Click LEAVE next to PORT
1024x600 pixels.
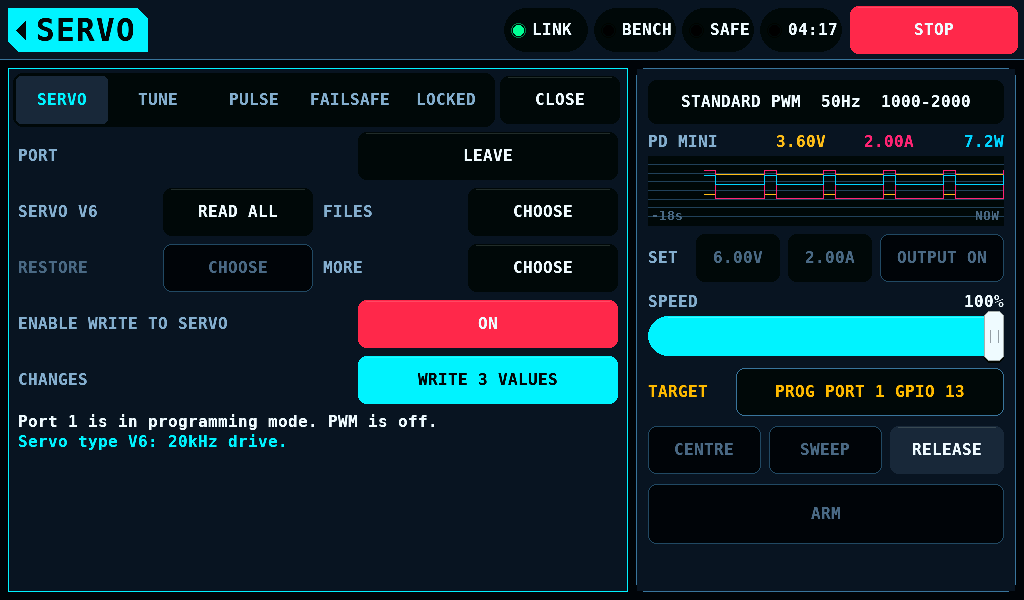(x=488, y=156)
